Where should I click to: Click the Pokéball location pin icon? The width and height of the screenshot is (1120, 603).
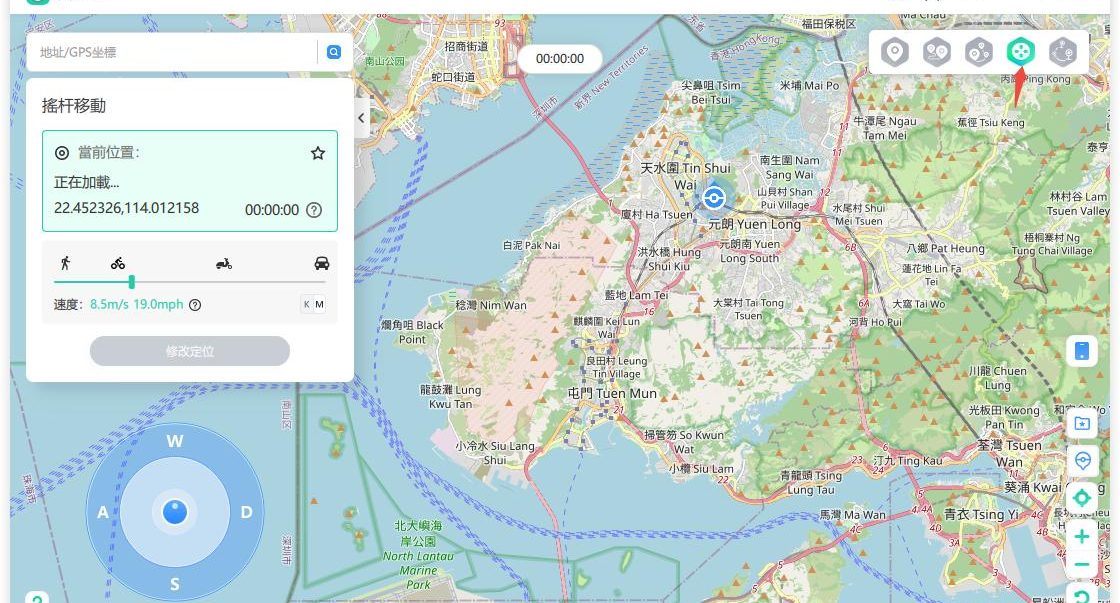(1081, 460)
